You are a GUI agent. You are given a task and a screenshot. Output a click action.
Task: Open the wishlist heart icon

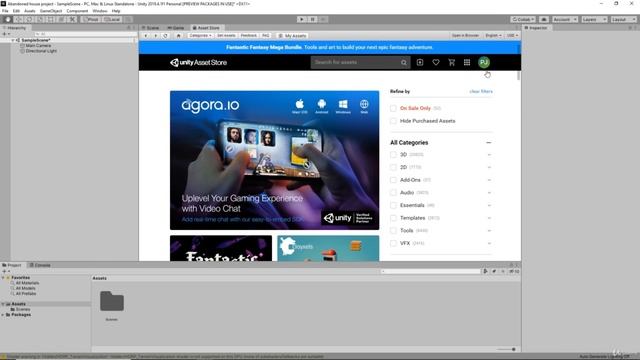[436, 62]
